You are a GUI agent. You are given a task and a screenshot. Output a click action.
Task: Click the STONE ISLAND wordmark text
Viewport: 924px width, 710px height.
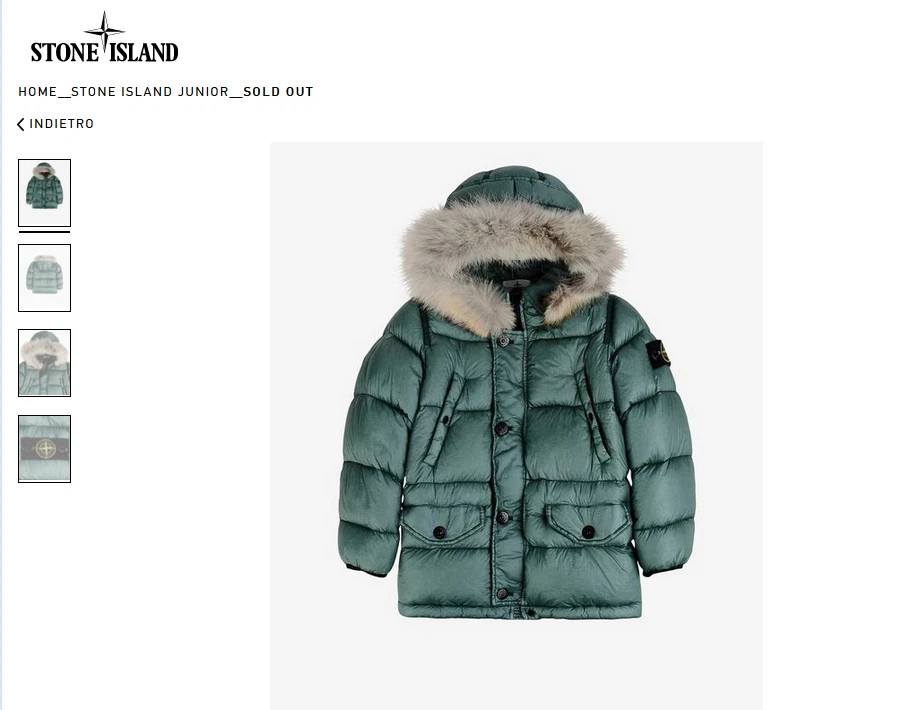[x=104, y=52]
